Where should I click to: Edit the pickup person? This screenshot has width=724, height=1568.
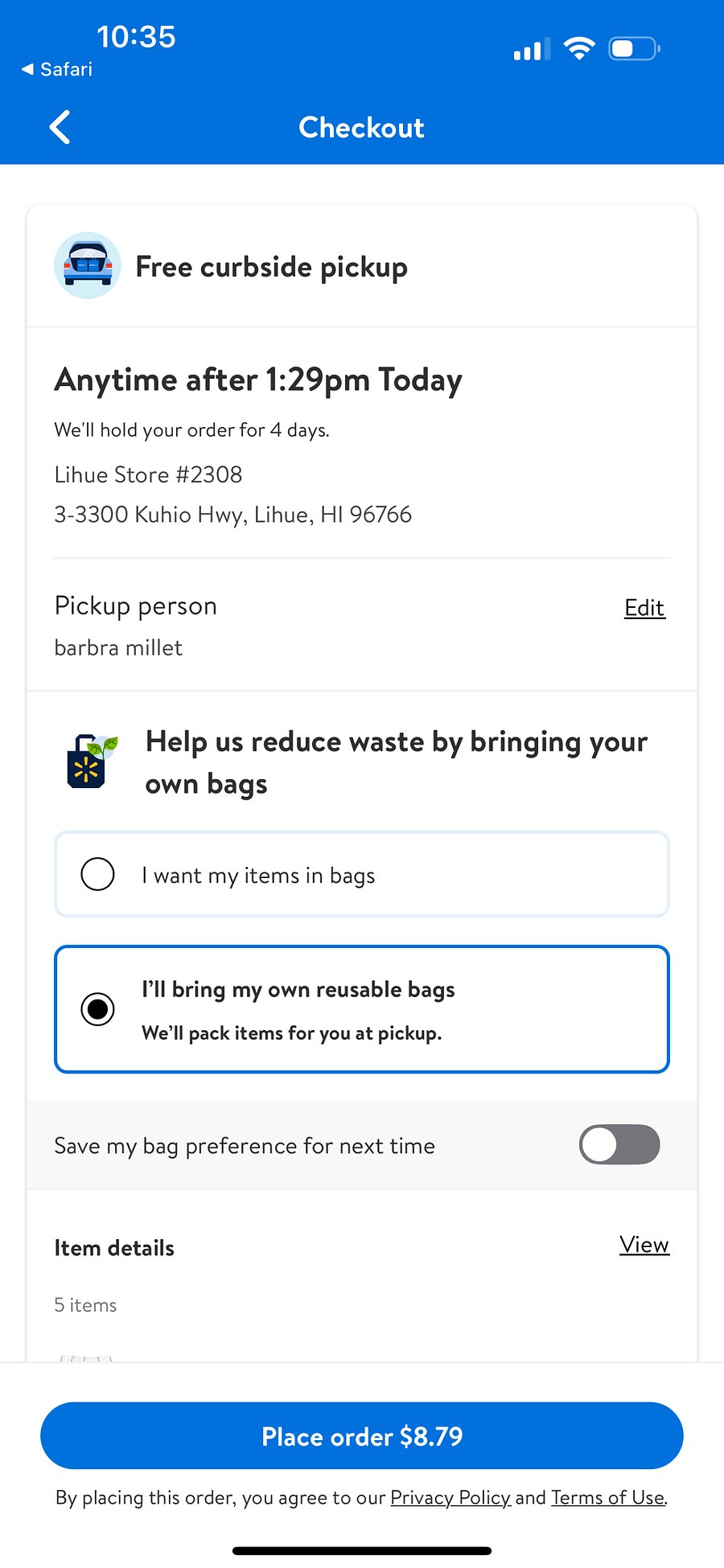[644, 608]
